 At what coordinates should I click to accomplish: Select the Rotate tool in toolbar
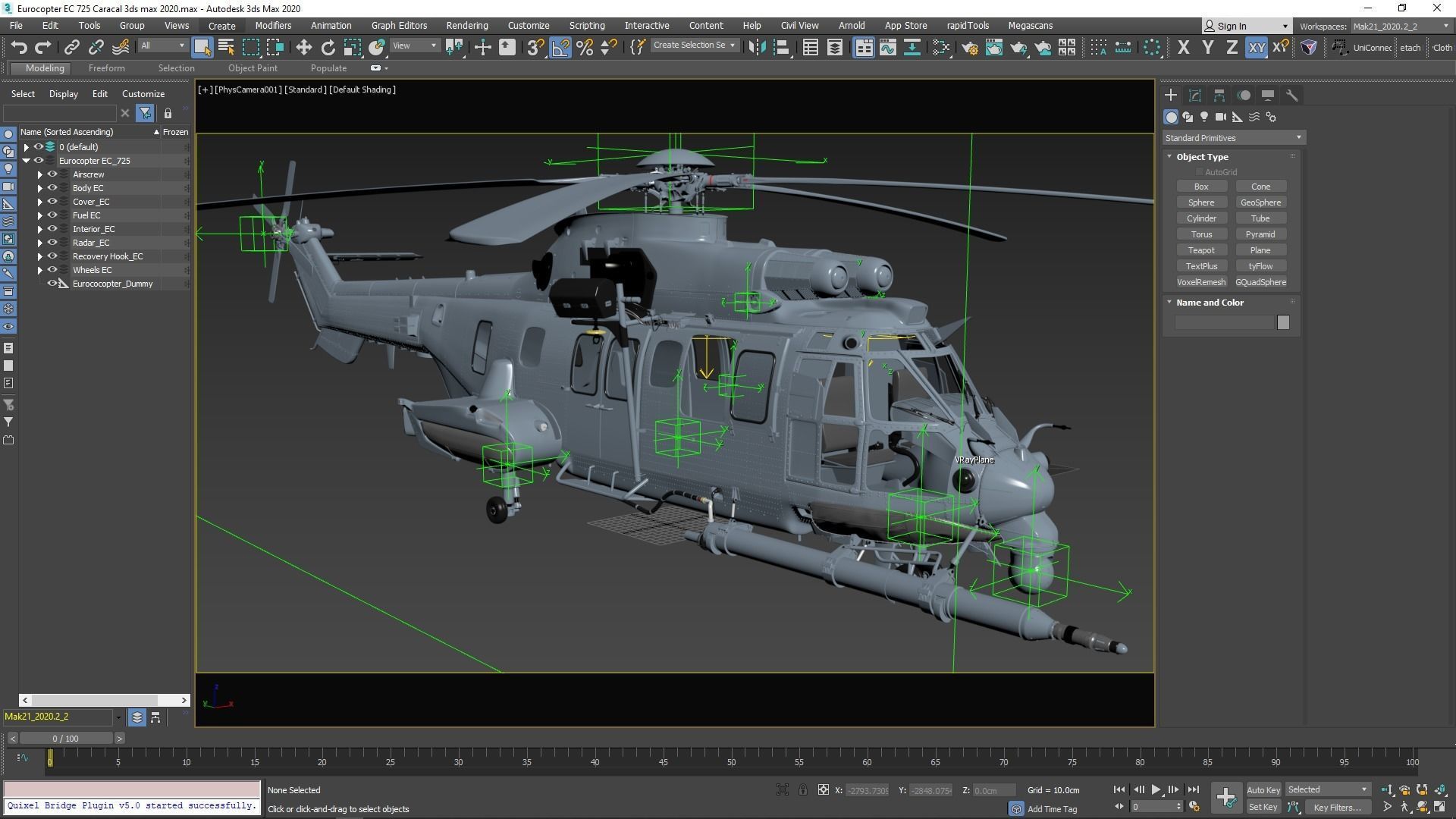[328, 48]
